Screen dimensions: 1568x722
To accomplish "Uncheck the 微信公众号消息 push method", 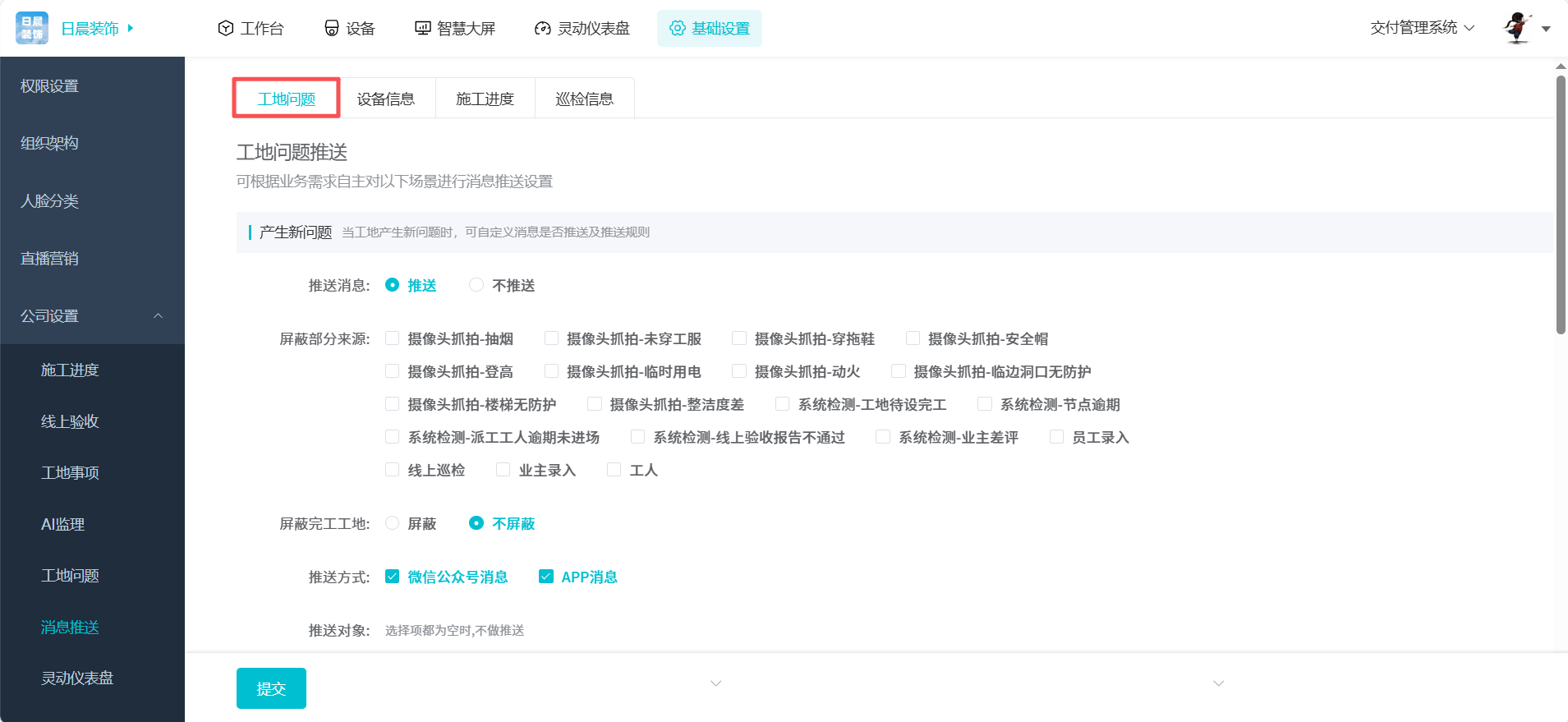I will click(393, 577).
